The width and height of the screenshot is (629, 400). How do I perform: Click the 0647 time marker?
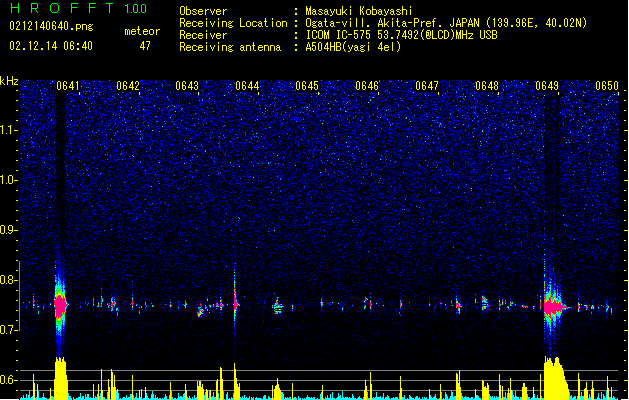pos(427,86)
